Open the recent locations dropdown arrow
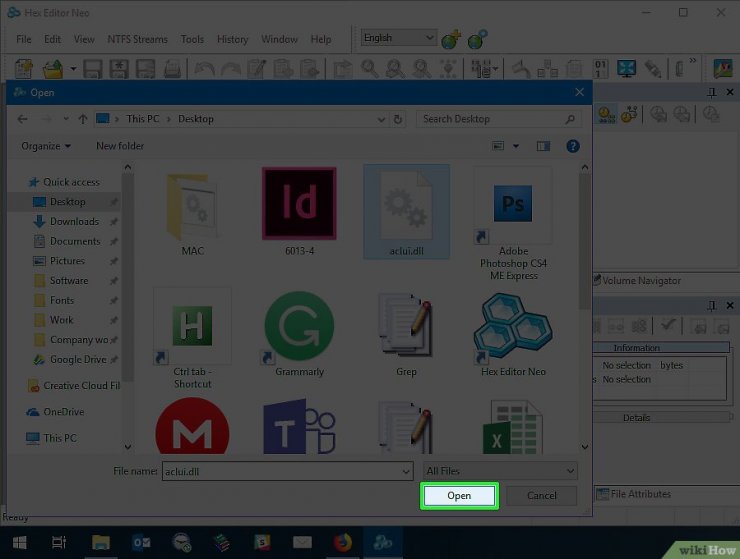 click(66, 119)
